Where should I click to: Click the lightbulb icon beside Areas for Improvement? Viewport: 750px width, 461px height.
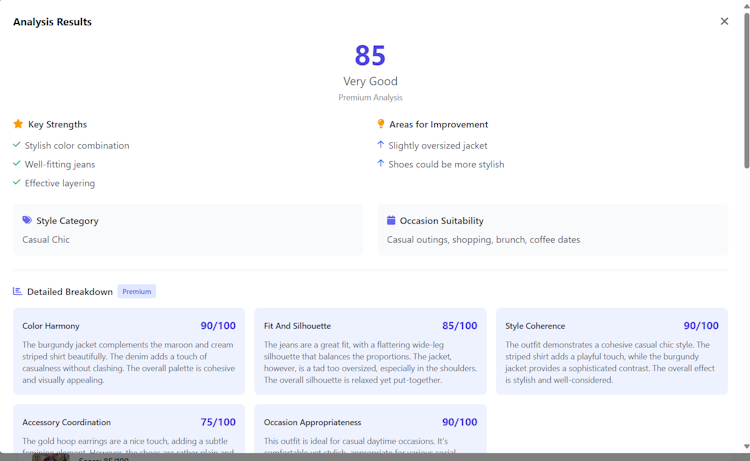(x=381, y=124)
